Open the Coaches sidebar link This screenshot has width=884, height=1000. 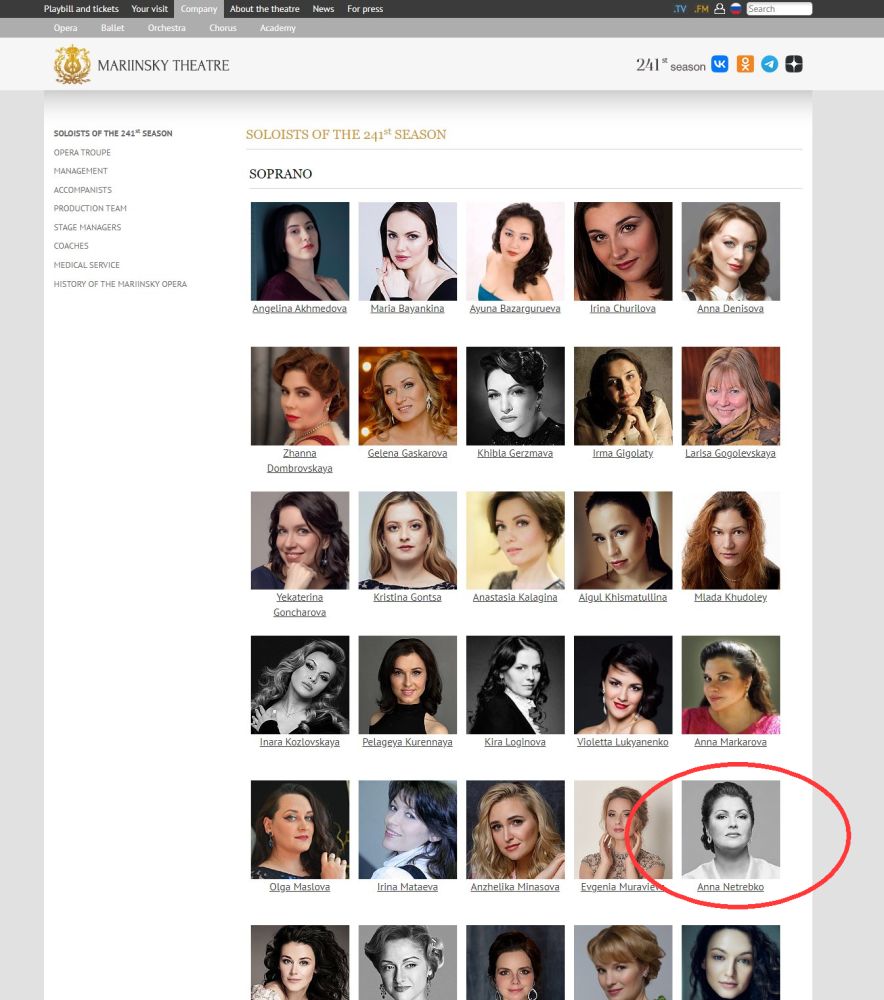71,246
